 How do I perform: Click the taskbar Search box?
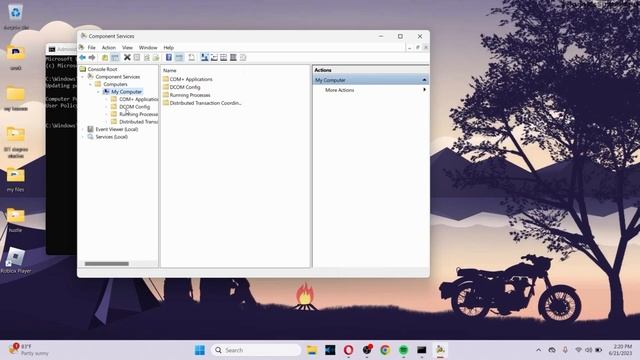256,350
